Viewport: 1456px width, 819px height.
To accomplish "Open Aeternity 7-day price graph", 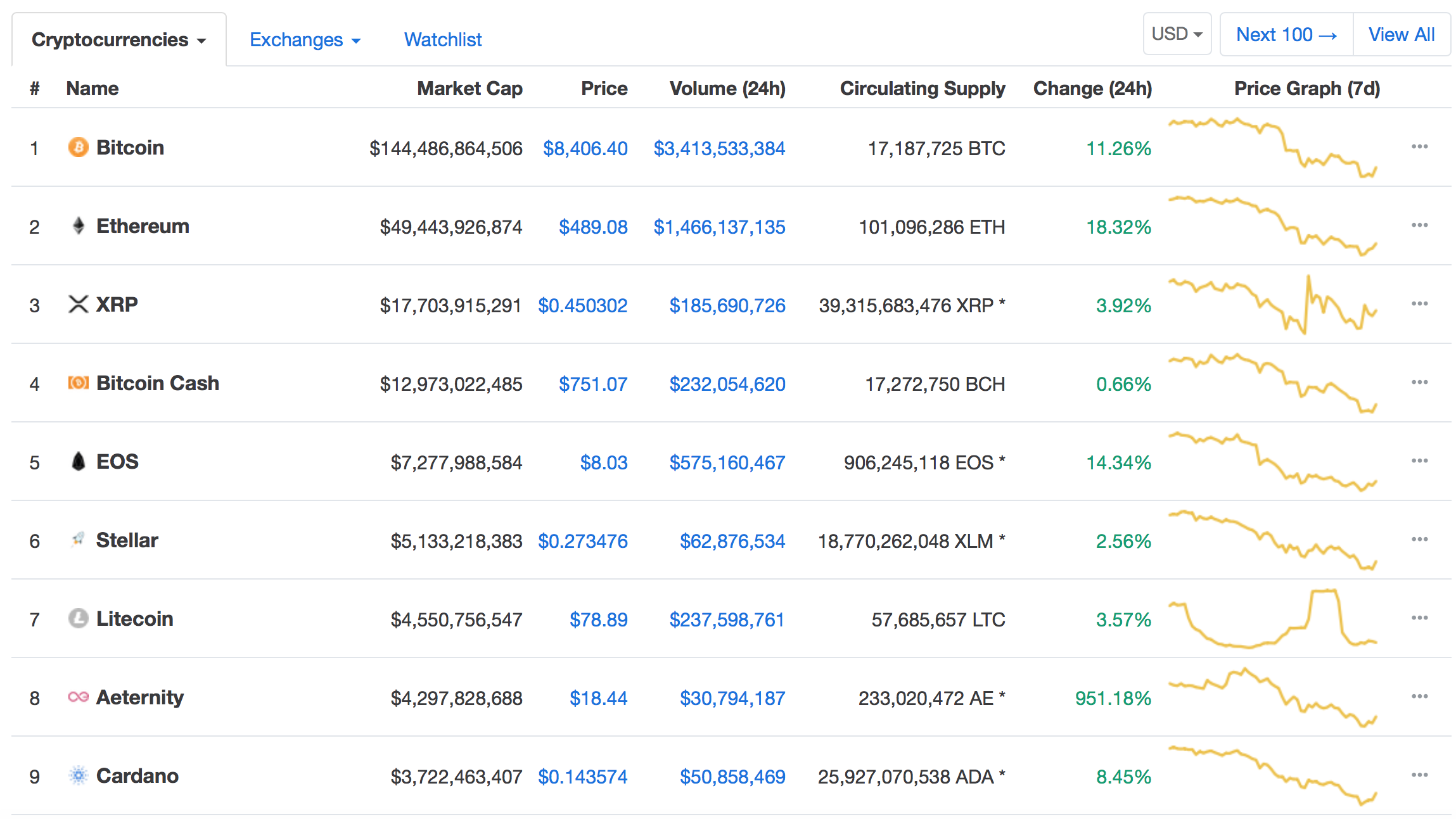I will pyautogui.click(x=1273, y=697).
